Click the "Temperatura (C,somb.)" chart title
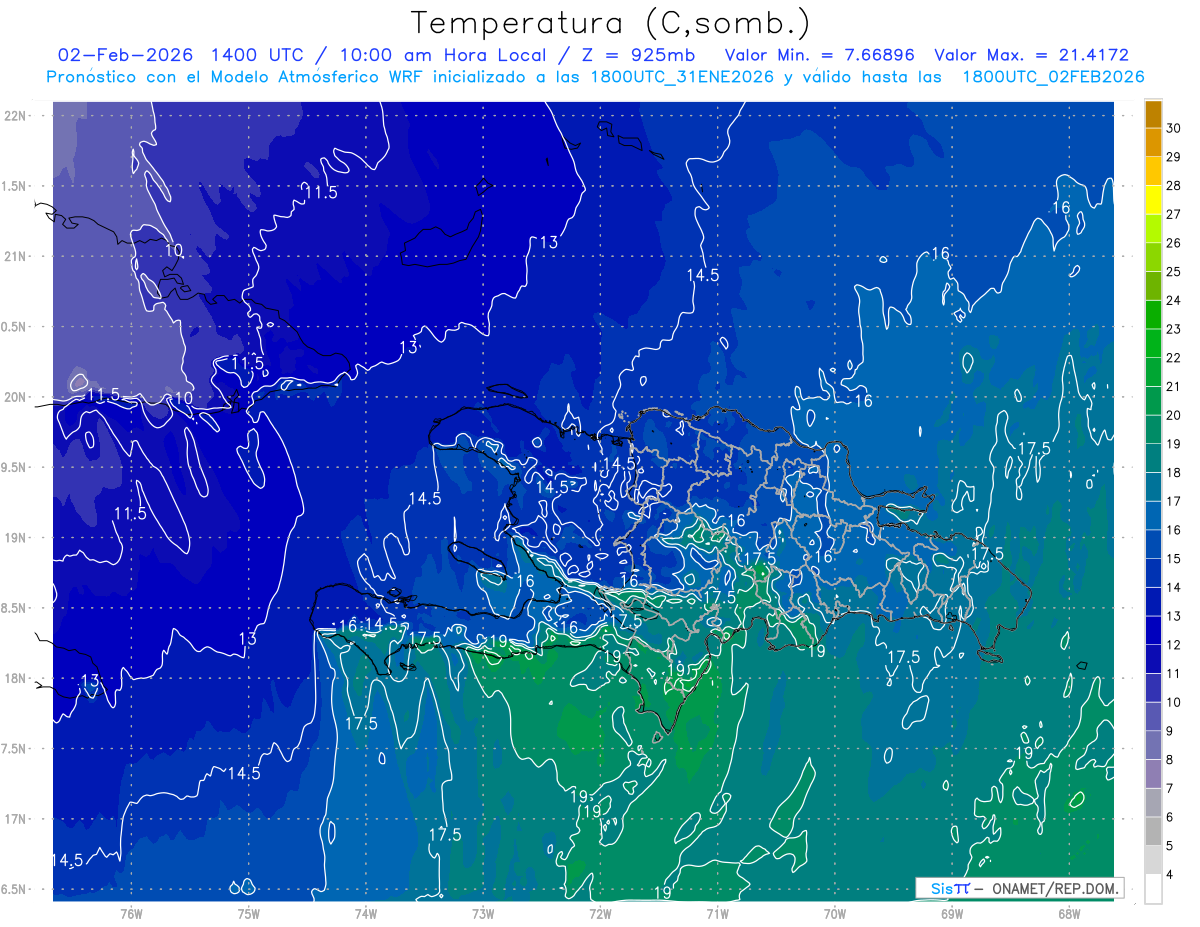The image size is (1200, 927). [610, 23]
